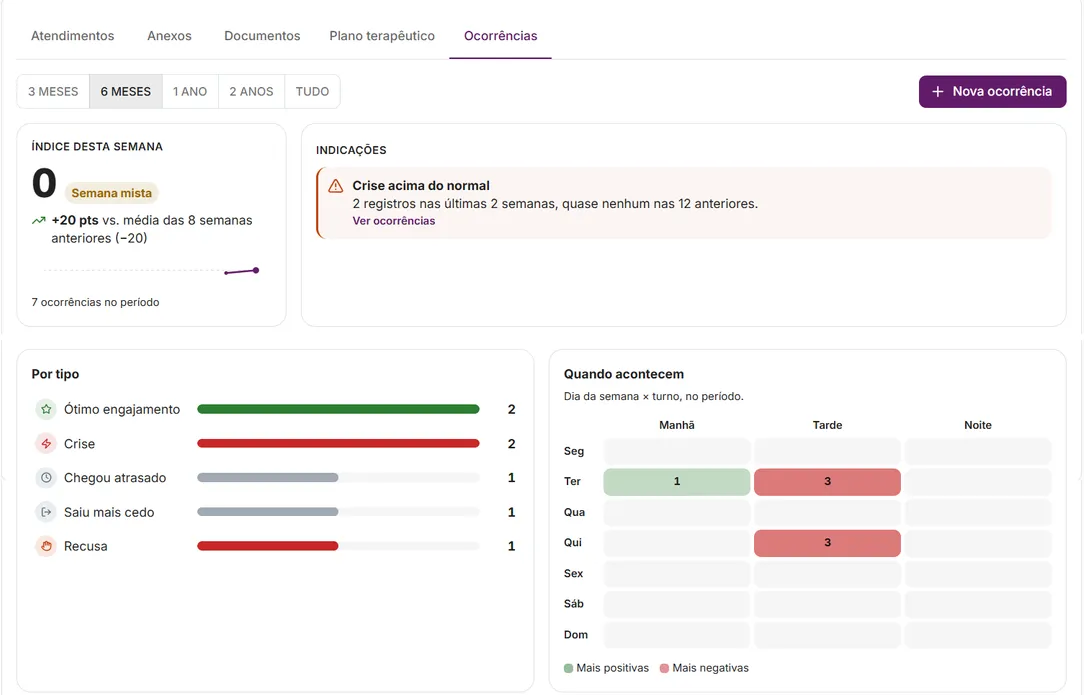Click the 'Recusa' label
This screenshot has height=695, width=1084.
[86, 546]
